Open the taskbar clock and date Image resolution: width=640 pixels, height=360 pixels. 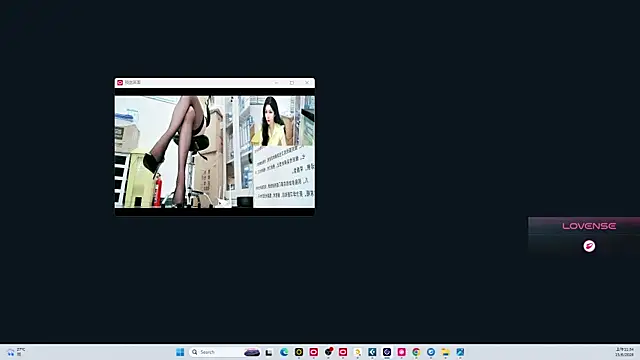click(x=624, y=352)
